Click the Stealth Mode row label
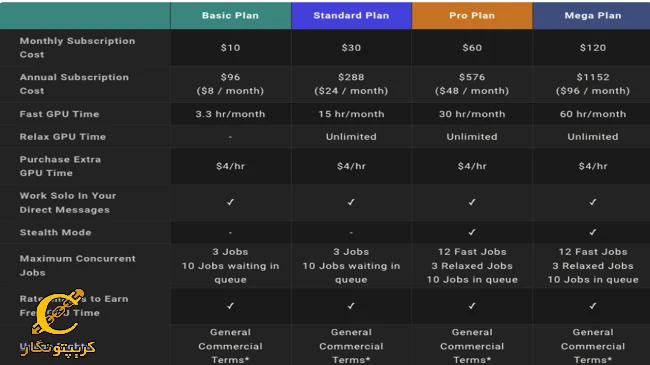This screenshot has width=650, height=365. 56,232
